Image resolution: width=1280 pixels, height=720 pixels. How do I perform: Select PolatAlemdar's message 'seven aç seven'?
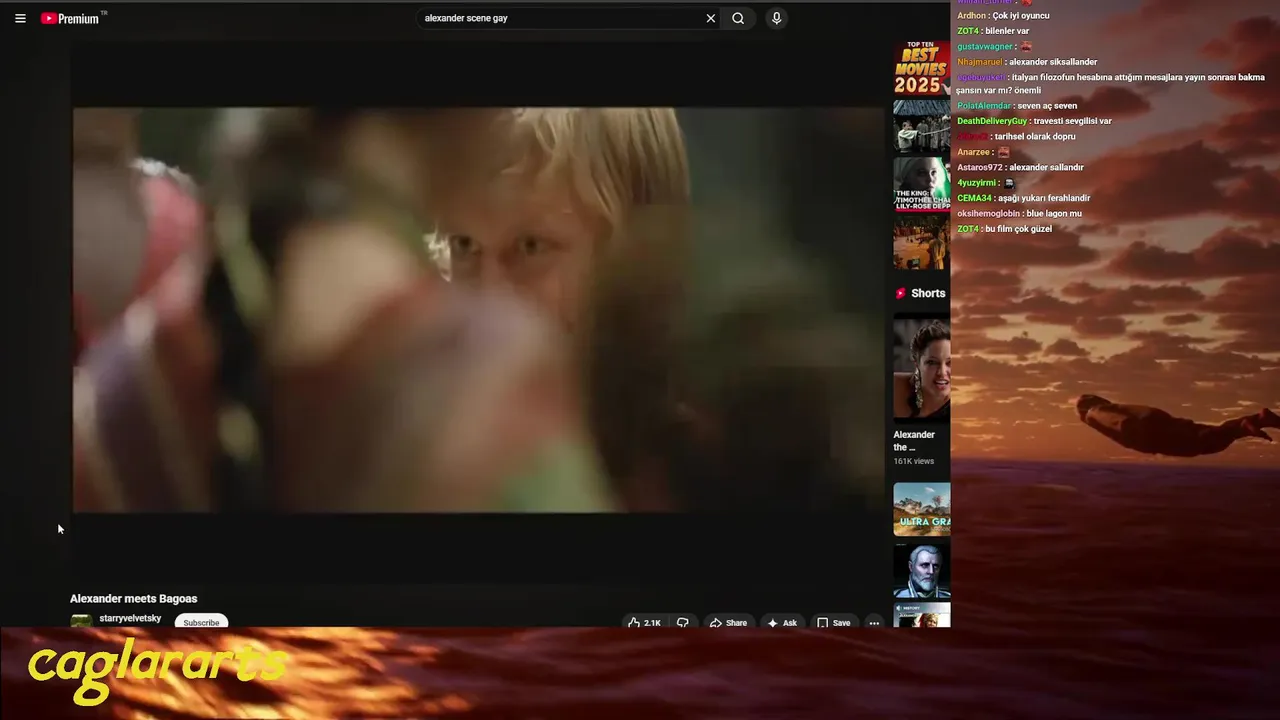tap(1047, 106)
